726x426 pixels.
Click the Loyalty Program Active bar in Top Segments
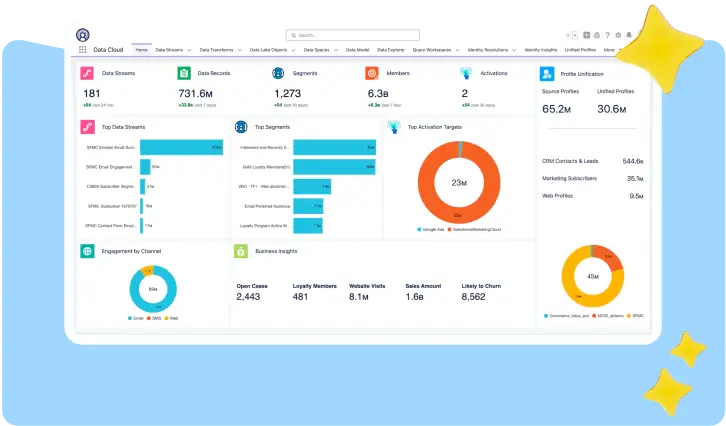pyautogui.click(x=308, y=226)
